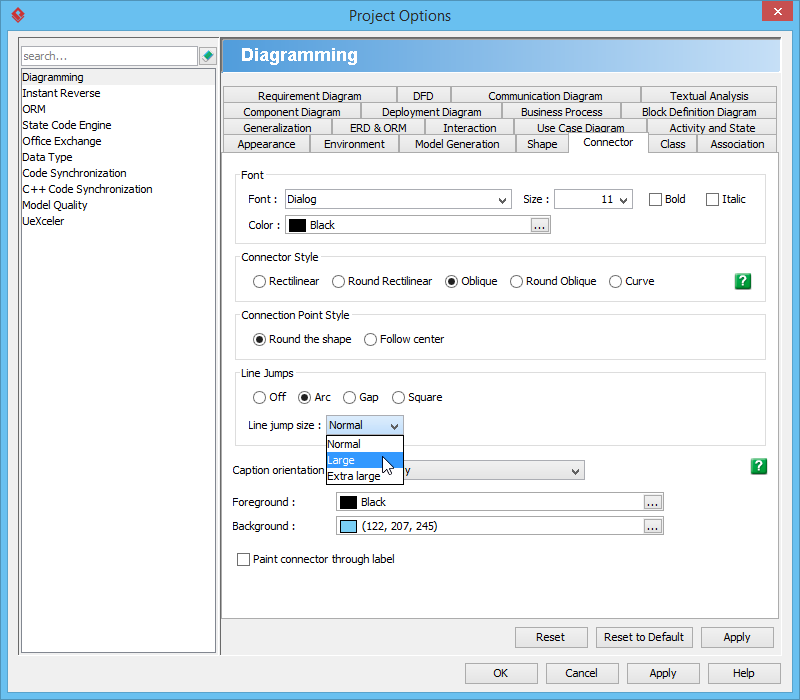Screen dimensions: 800x700
Task: Choose Large in line jump size list
Action: click(x=365, y=460)
